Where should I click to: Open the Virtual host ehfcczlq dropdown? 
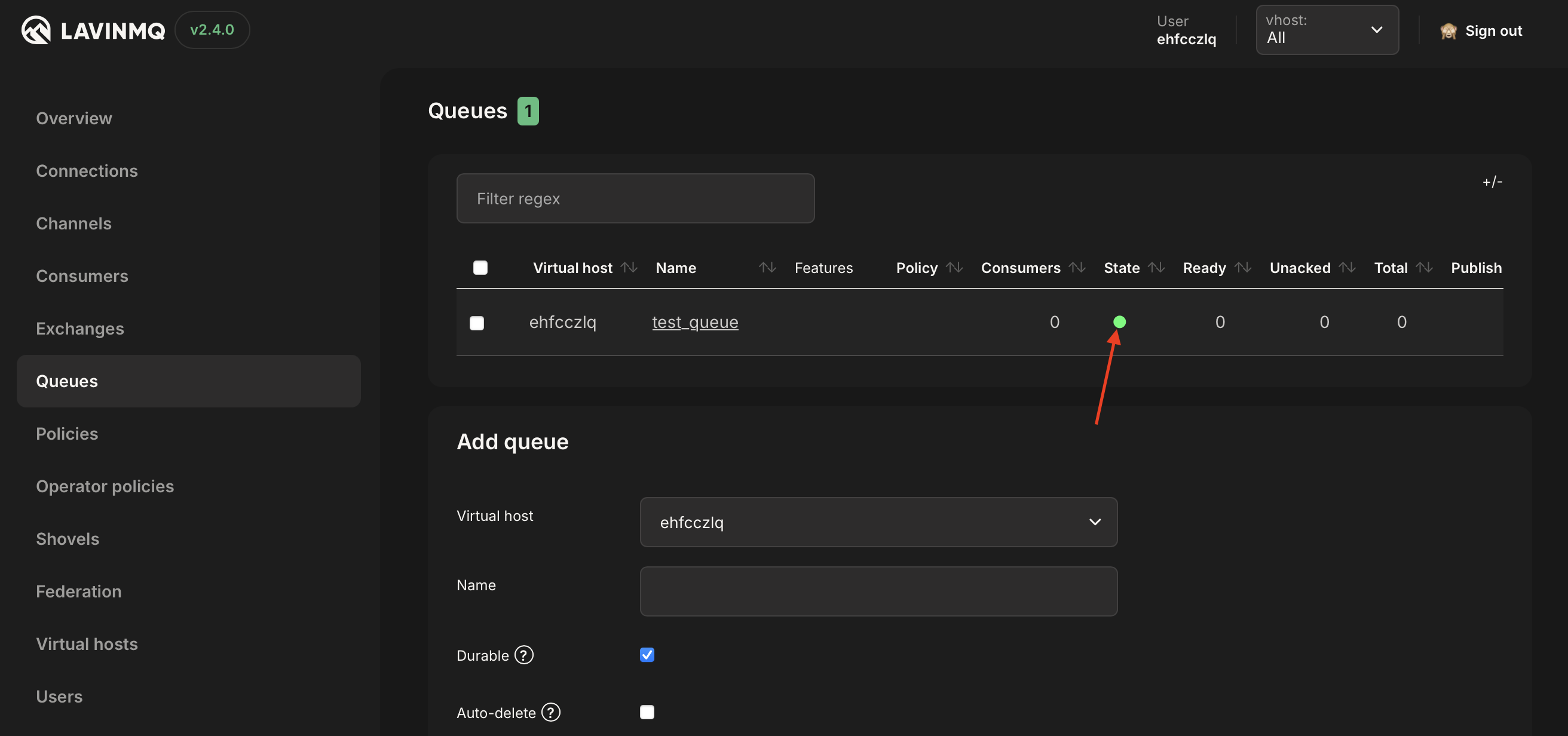(878, 522)
